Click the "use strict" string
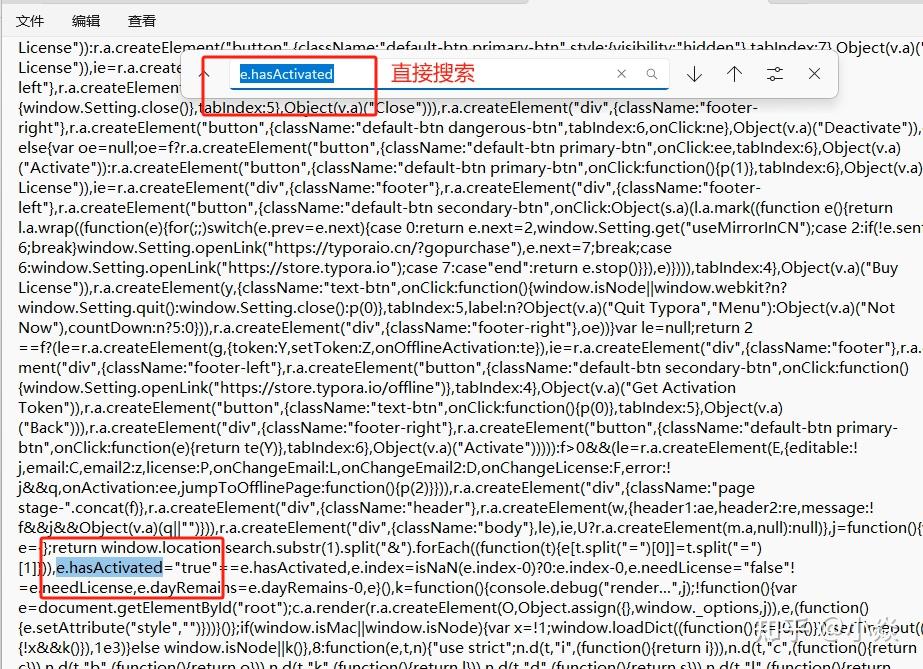Viewport: 923px width, 669px height. [x=479, y=648]
